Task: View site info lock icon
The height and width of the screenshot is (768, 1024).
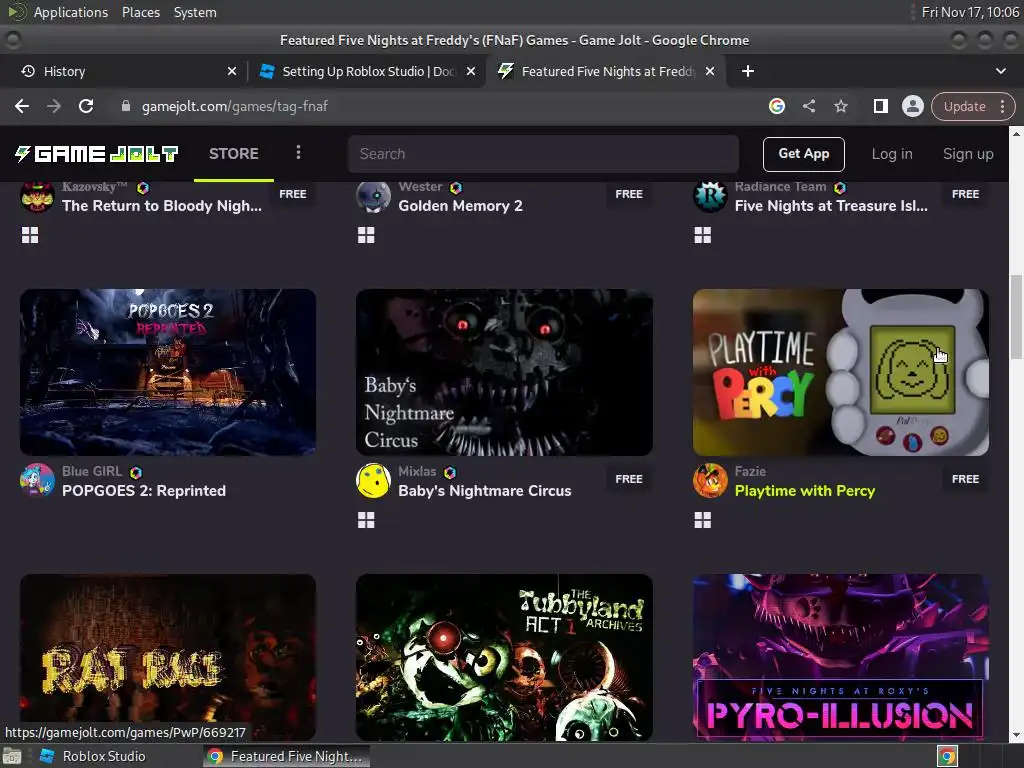Action: coord(126,106)
